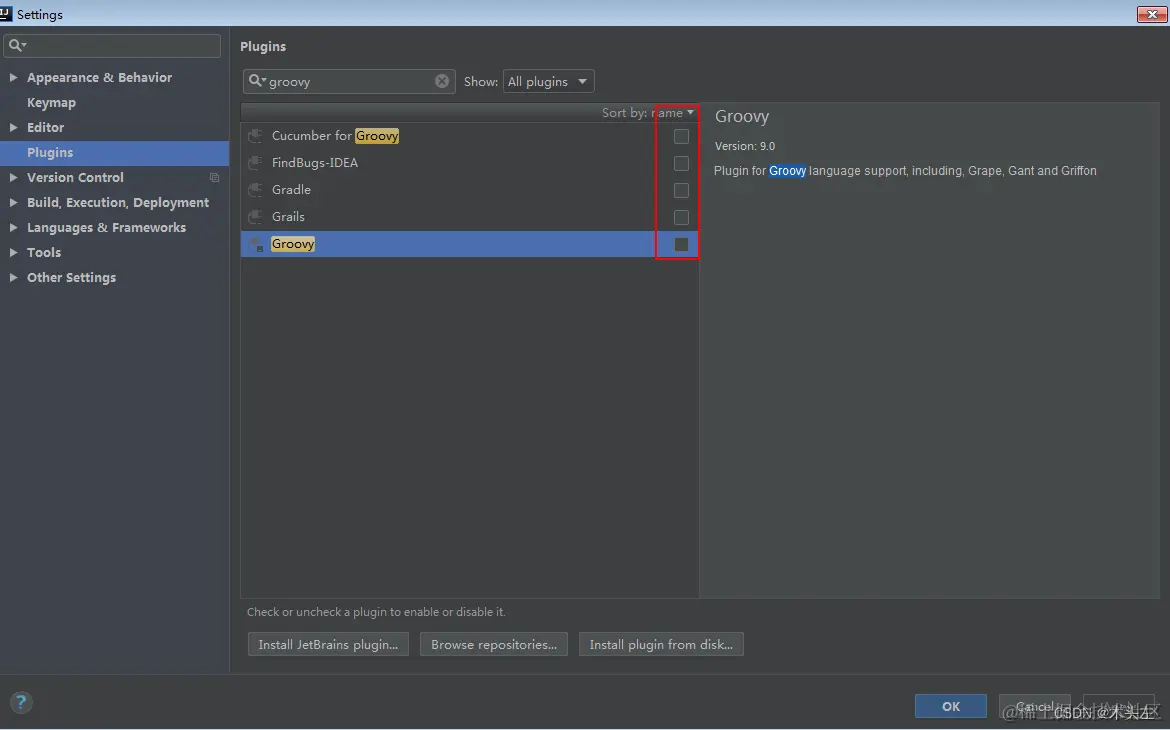Select FindBugs-IDEA plugin row

[469, 163]
